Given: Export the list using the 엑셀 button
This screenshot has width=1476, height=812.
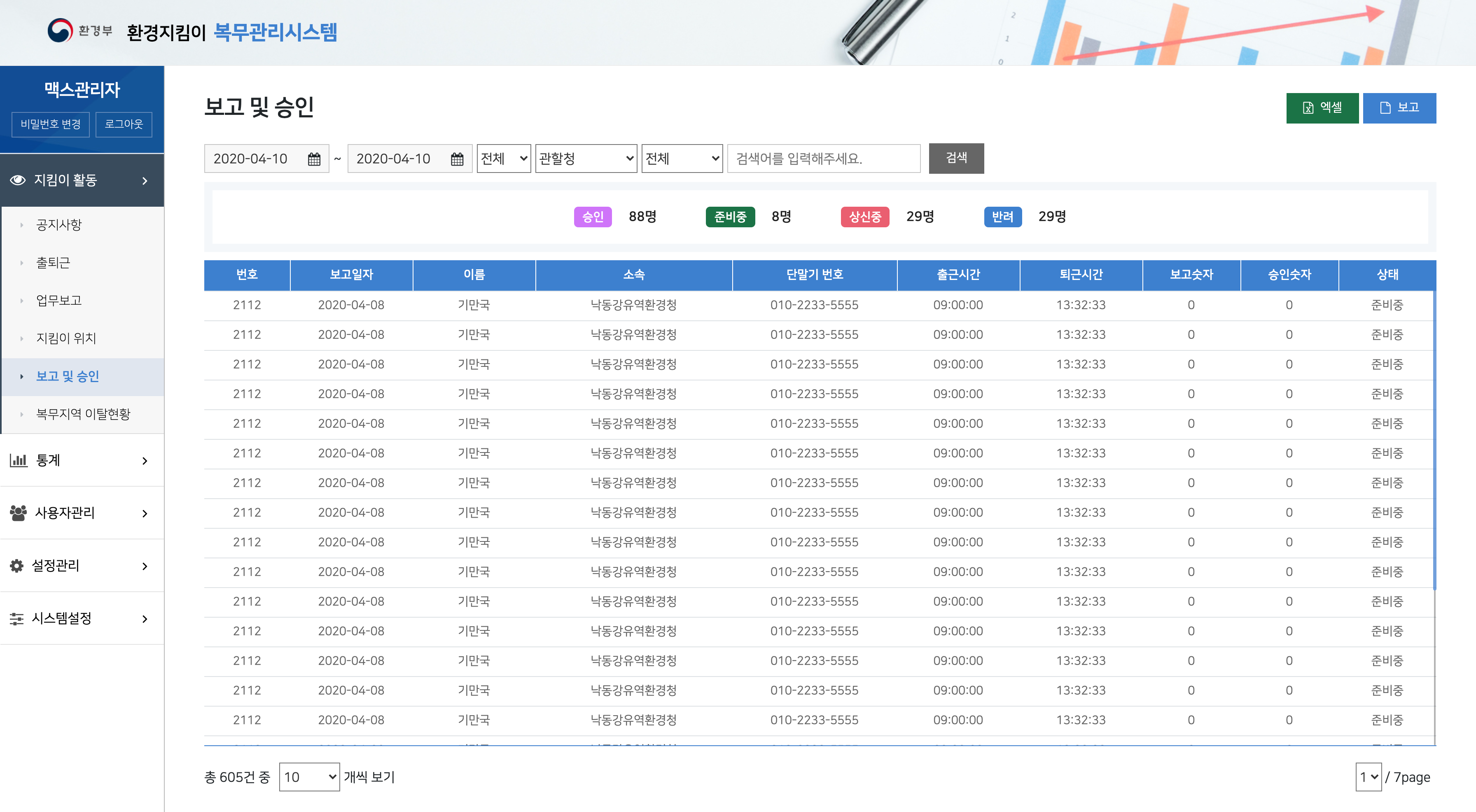Looking at the screenshot, I should (x=1322, y=108).
